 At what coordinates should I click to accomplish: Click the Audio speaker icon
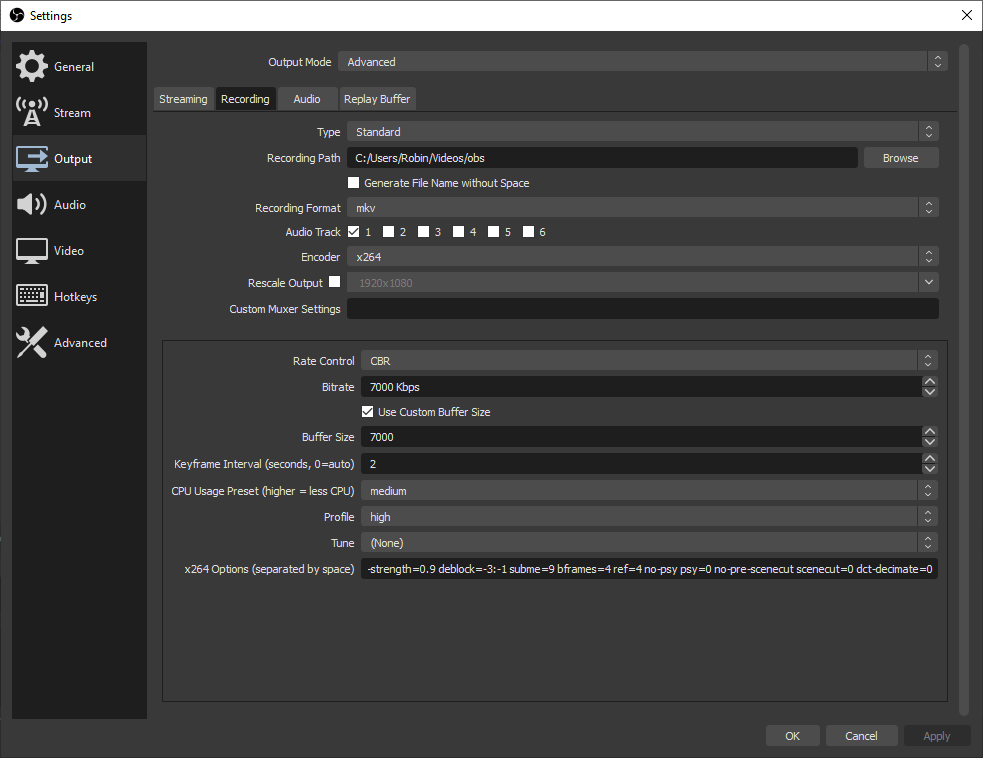tap(31, 204)
